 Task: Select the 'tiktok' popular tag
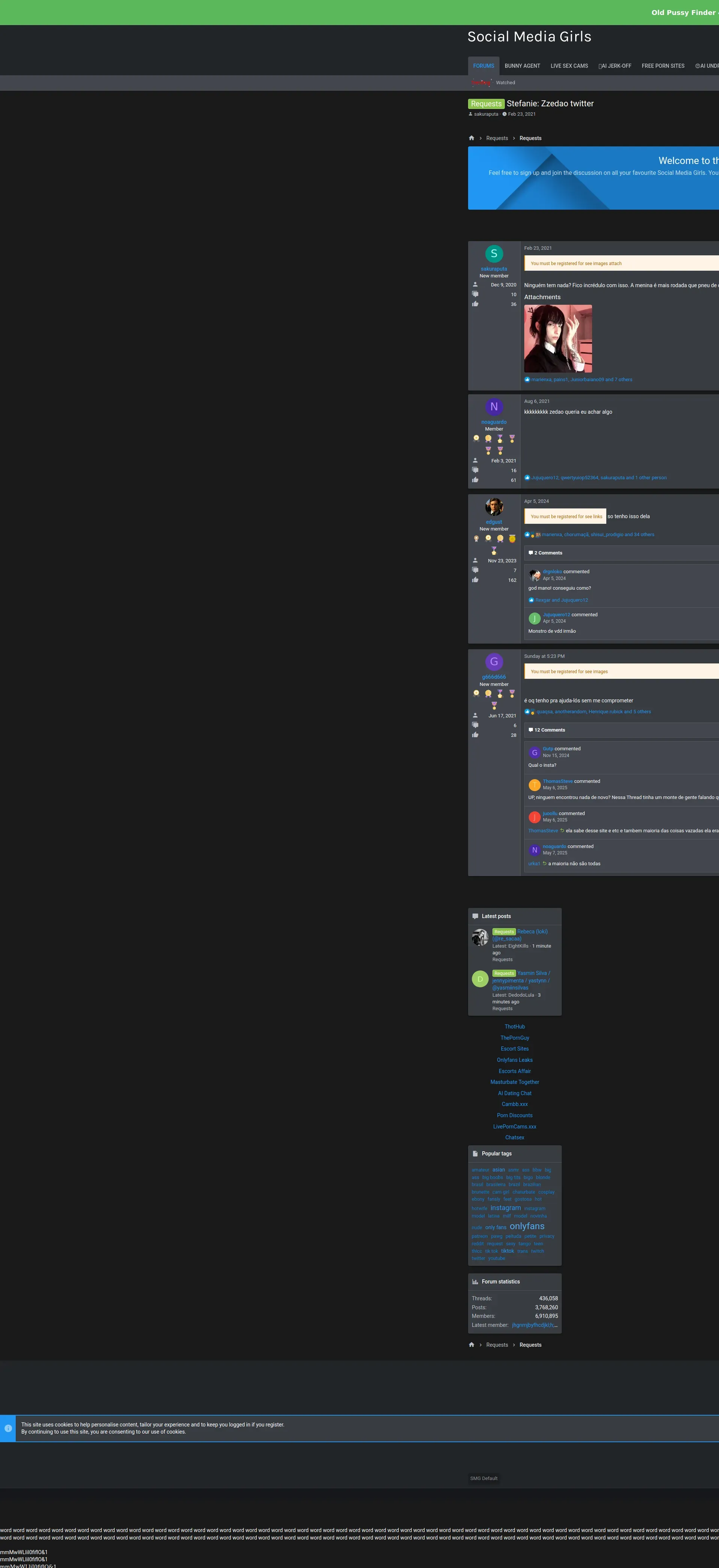[x=508, y=1251]
